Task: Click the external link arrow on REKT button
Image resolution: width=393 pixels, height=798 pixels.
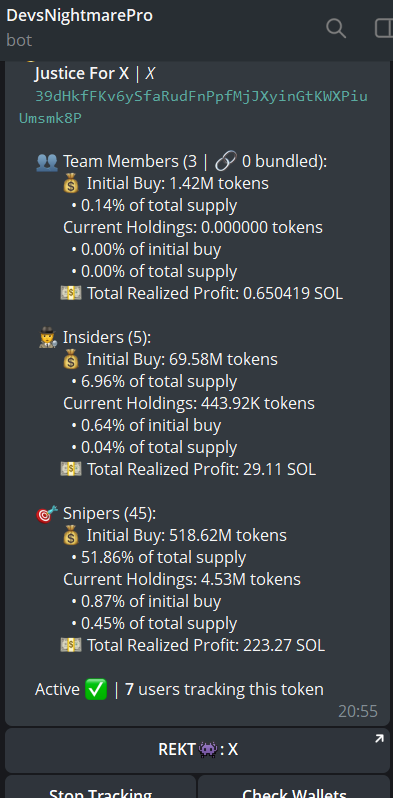Action: pyautogui.click(x=379, y=739)
